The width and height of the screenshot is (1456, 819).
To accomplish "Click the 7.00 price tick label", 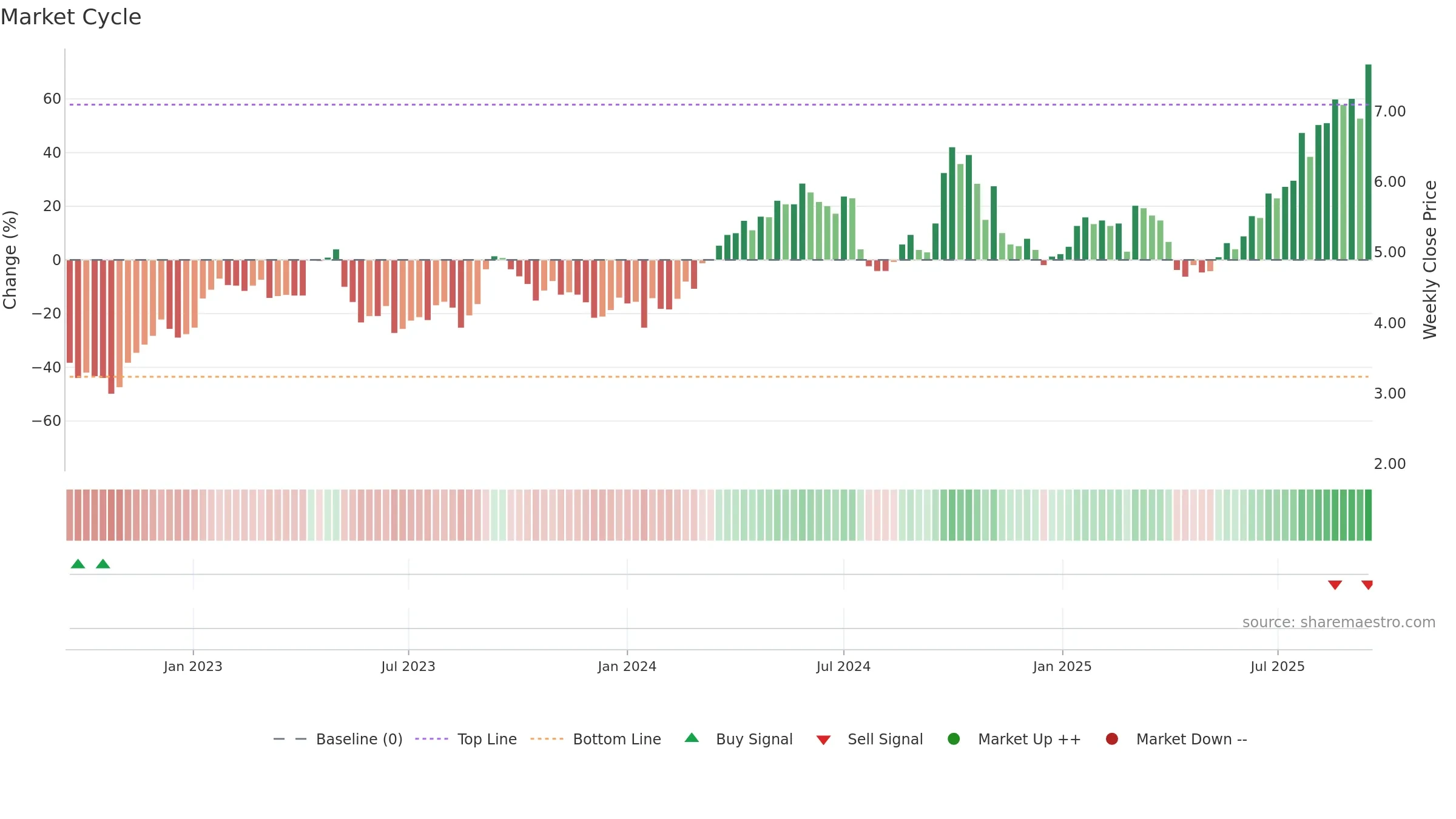I will 1390,112.
